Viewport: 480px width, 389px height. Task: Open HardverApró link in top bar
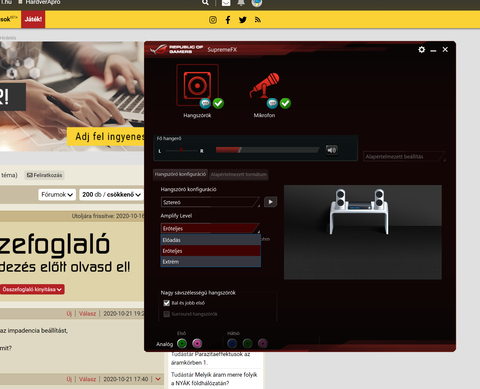tap(39, 2)
